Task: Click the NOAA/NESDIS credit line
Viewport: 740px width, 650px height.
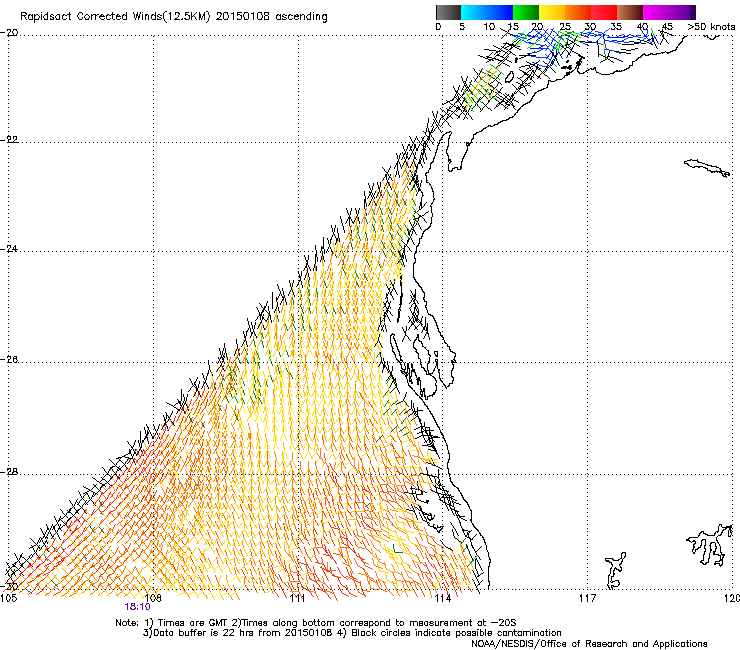Action: 589,644
